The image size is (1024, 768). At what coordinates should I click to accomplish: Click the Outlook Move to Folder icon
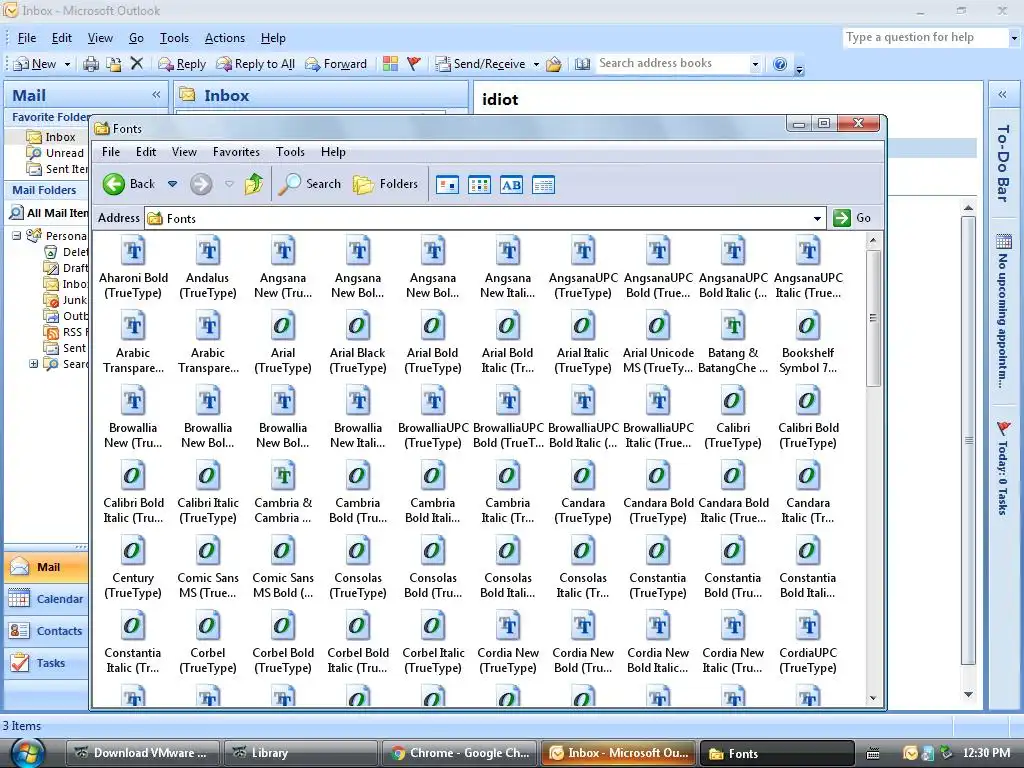[114, 64]
